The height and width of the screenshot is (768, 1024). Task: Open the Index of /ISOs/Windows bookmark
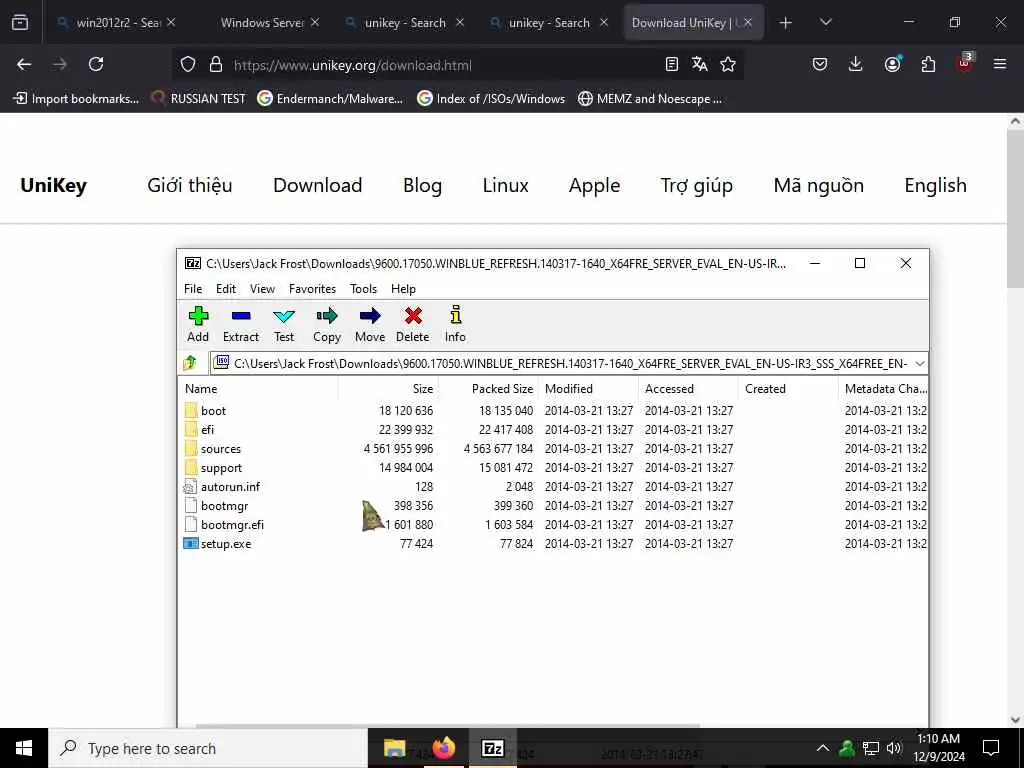491,99
